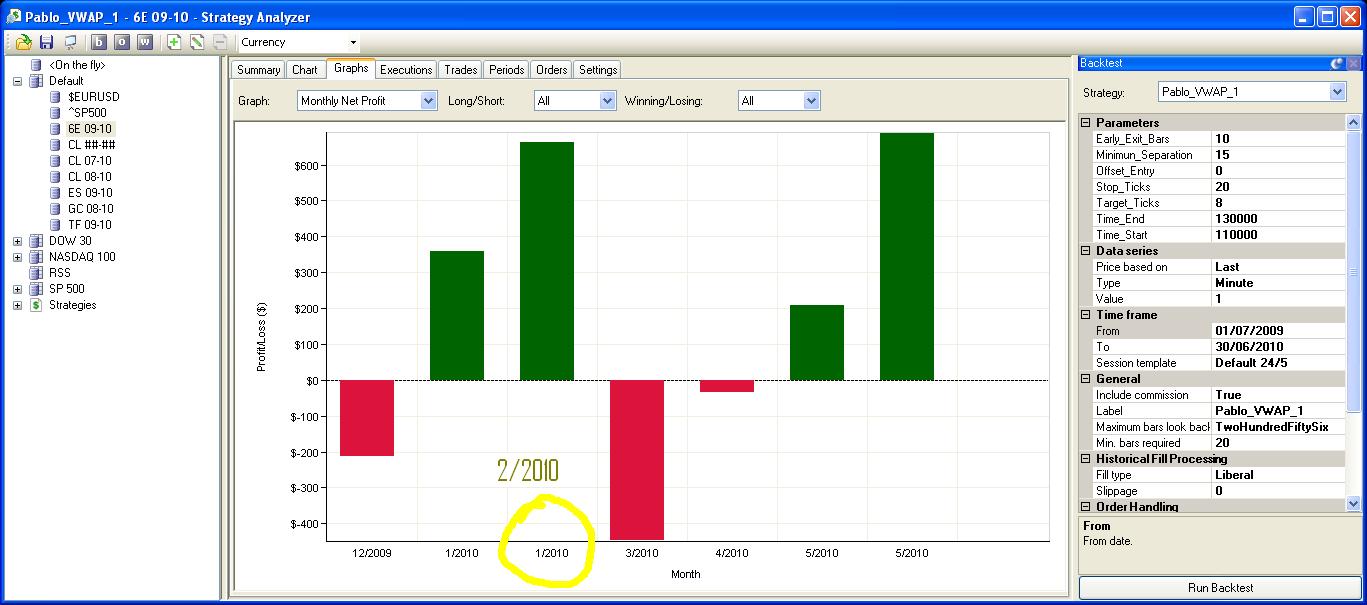Close the Backtest panel with its X

pyautogui.click(x=1353, y=63)
